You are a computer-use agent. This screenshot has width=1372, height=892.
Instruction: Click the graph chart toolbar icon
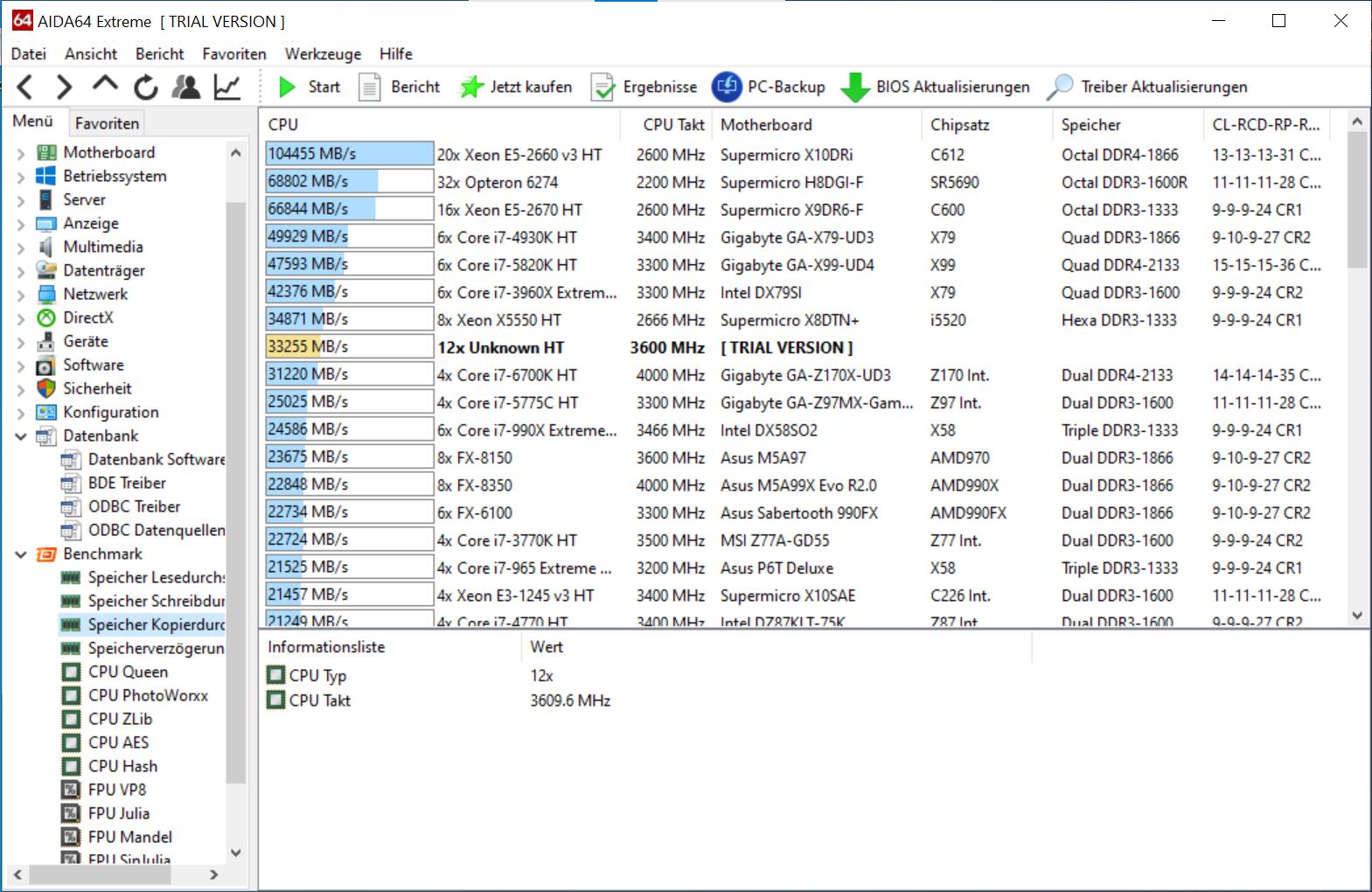(x=227, y=87)
